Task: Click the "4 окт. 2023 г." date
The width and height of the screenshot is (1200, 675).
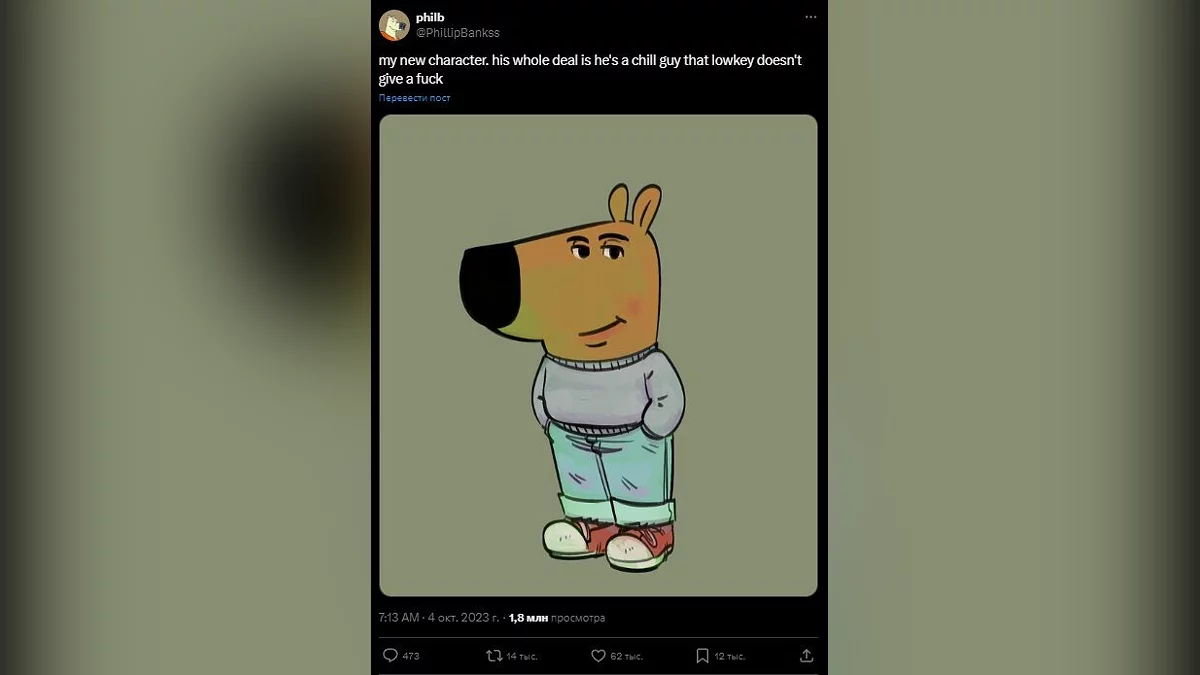Action: click(464, 618)
